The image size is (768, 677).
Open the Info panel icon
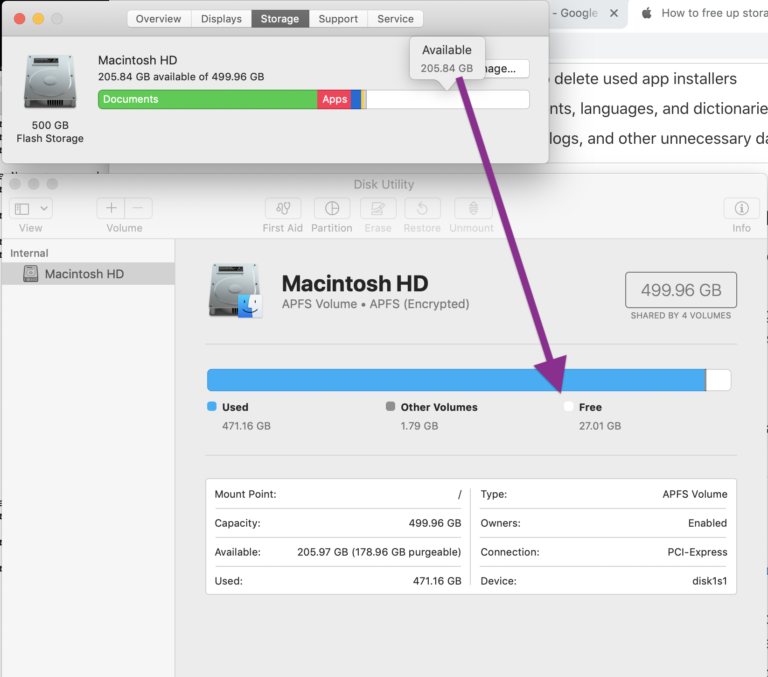(741, 209)
